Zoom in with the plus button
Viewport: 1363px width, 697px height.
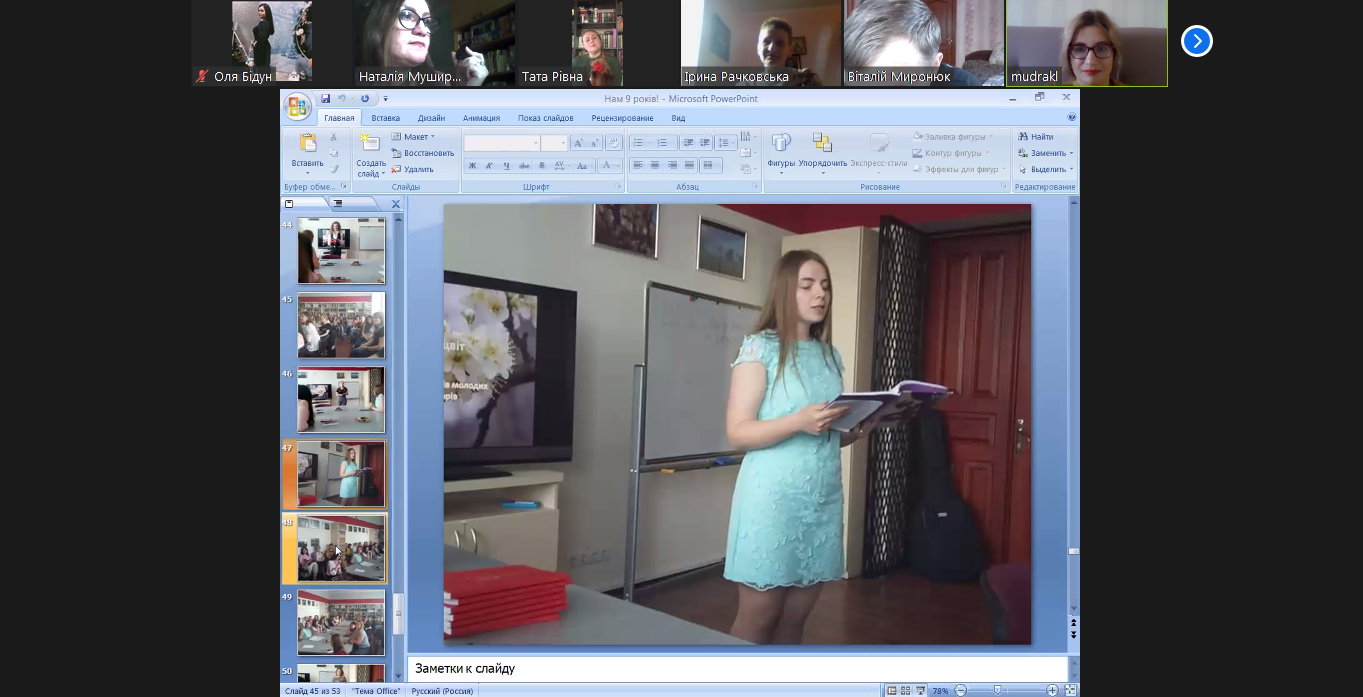point(1052,690)
